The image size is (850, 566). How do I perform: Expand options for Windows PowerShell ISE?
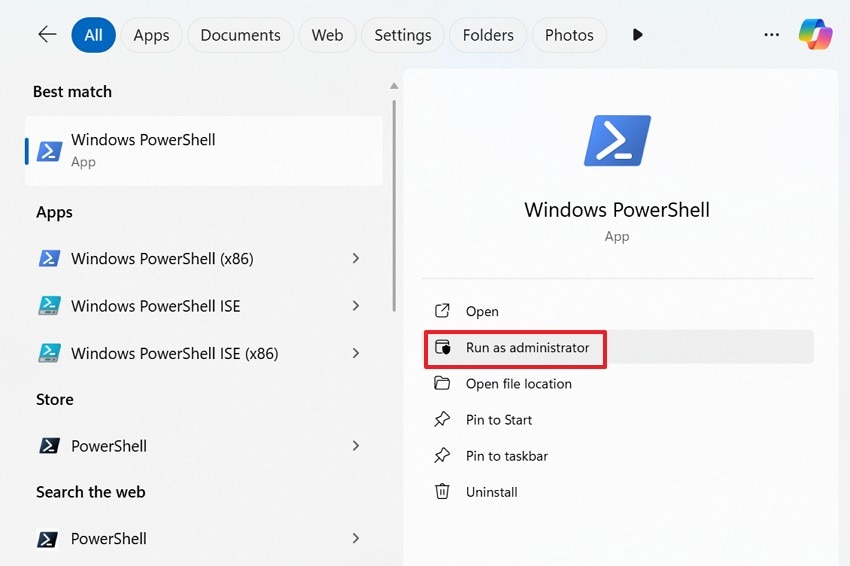click(356, 306)
